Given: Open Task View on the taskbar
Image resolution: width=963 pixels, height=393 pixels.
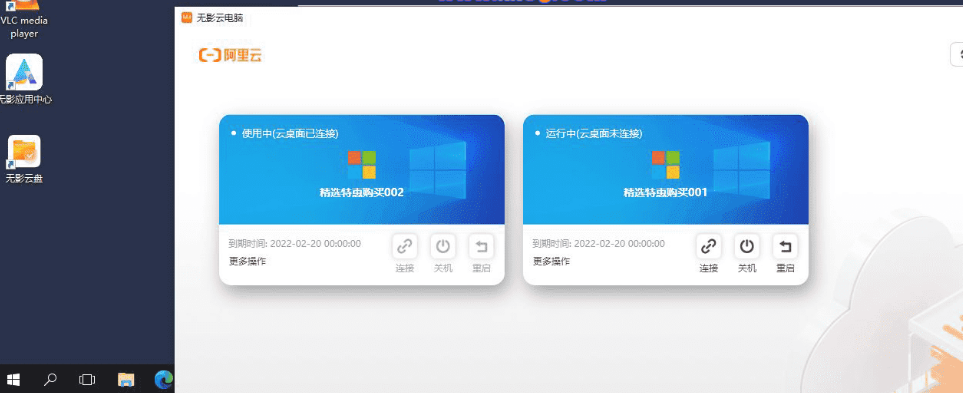Looking at the screenshot, I should 87,379.
